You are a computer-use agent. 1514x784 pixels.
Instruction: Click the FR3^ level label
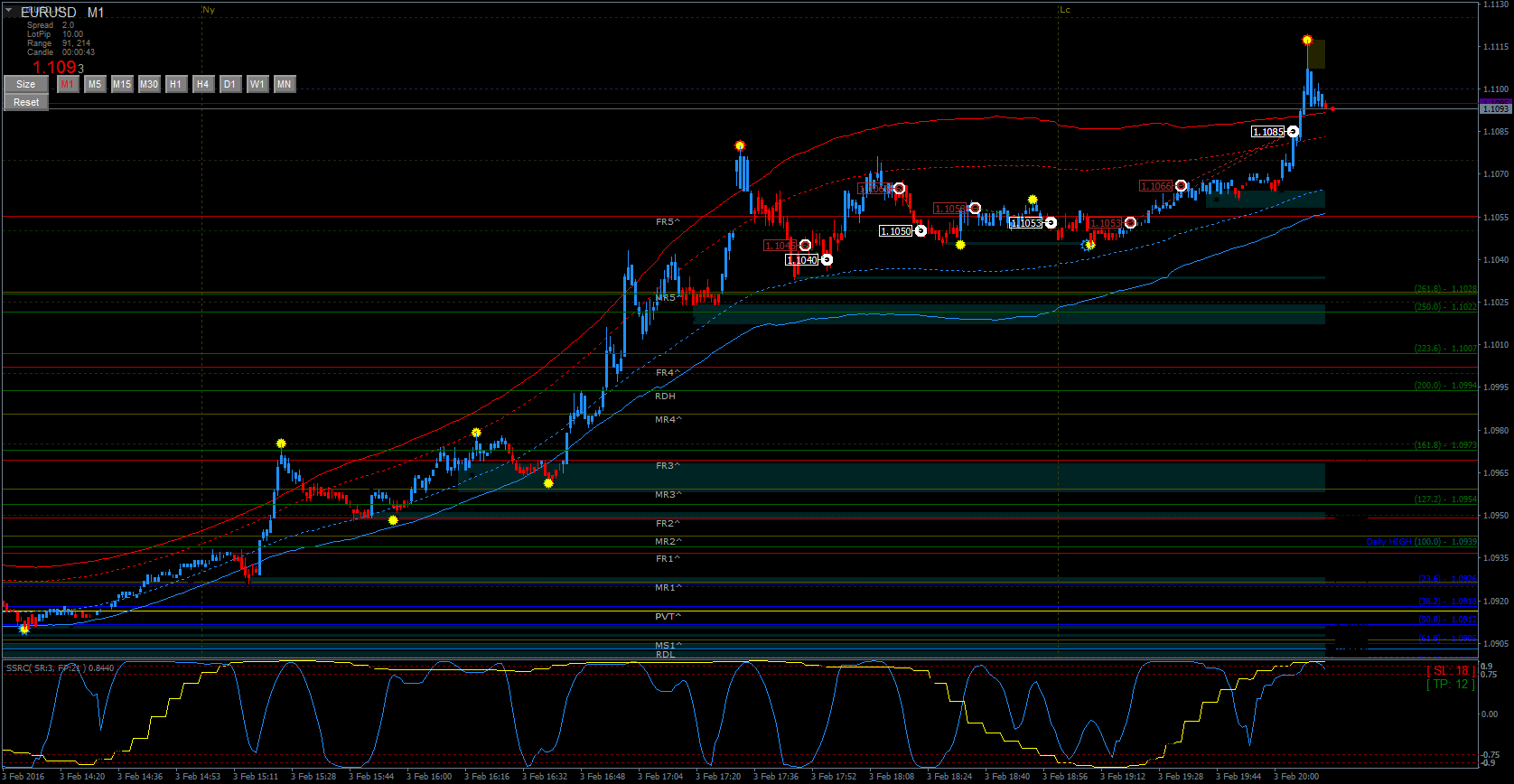[668, 466]
